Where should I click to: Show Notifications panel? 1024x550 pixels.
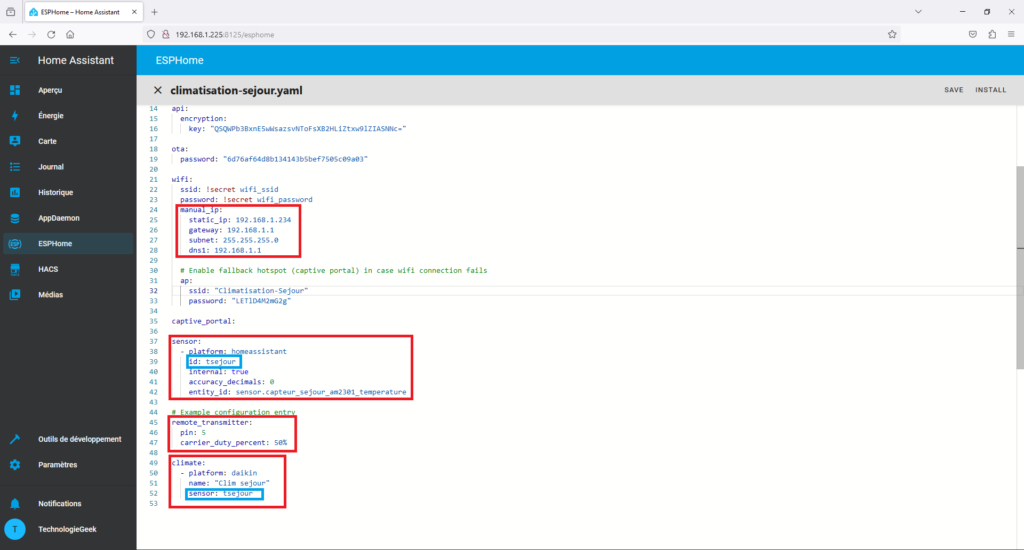pos(60,504)
